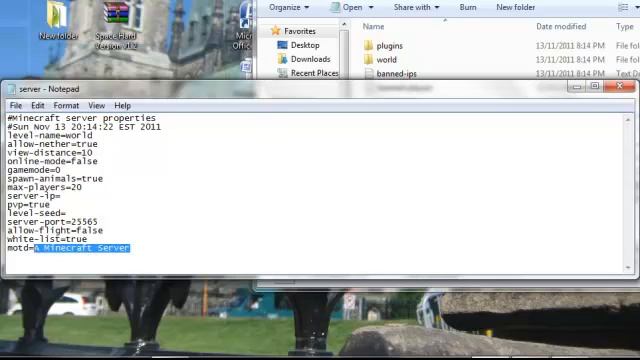Expand the Organize dropdown in Explorer
The height and width of the screenshot is (360, 640).
click(x=289, y=7)
